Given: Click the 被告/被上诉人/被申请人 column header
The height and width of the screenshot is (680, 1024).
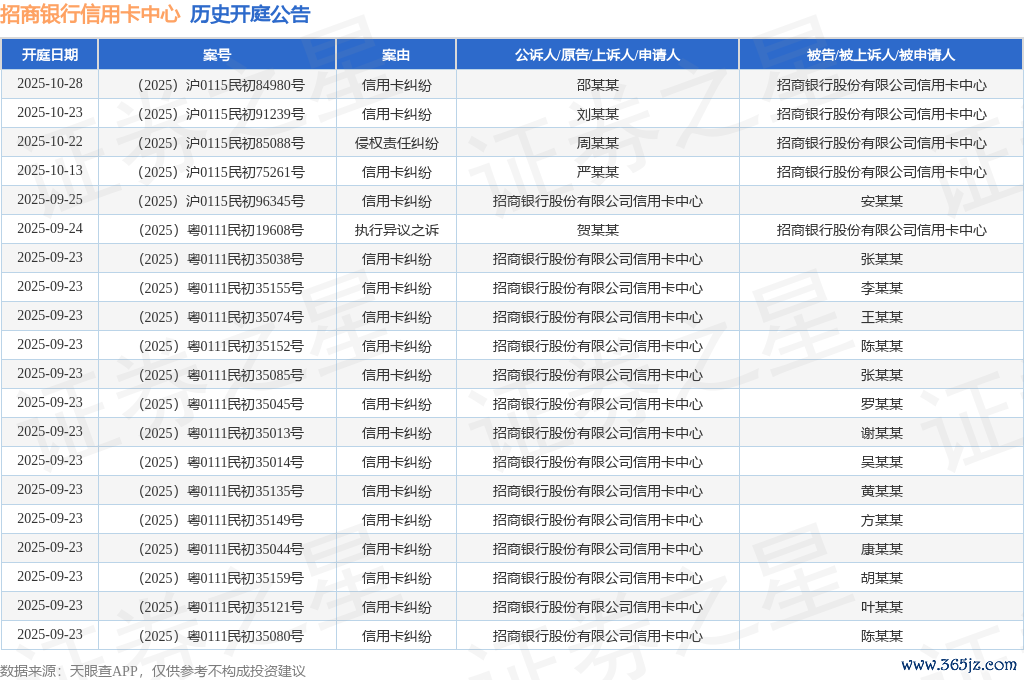Looking at the screenshot, I should [881, 55].
